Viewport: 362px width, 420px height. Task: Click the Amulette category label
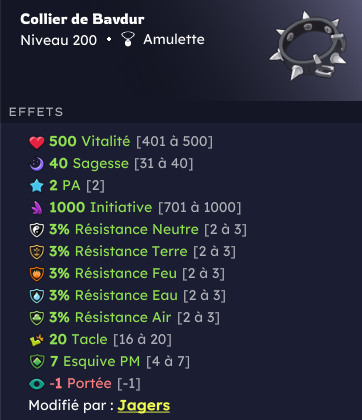(x=174, y=39)
